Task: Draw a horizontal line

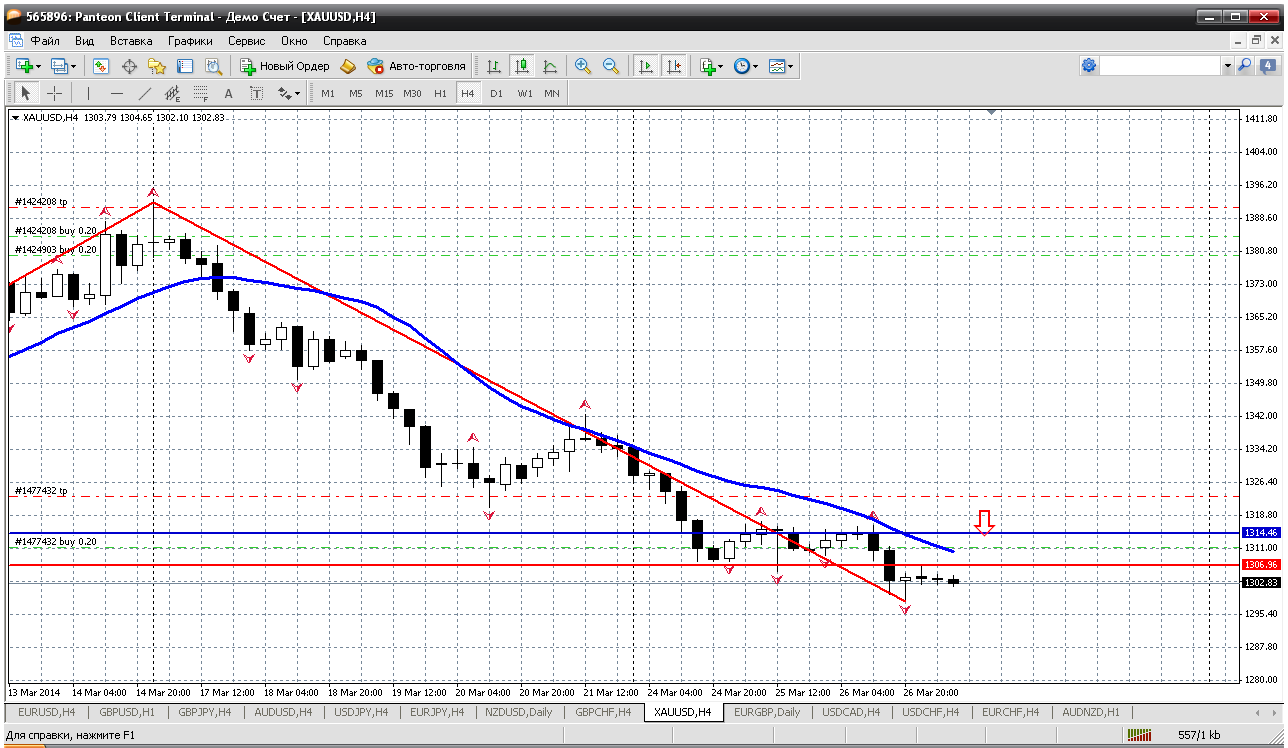Action: click(116, 93)
